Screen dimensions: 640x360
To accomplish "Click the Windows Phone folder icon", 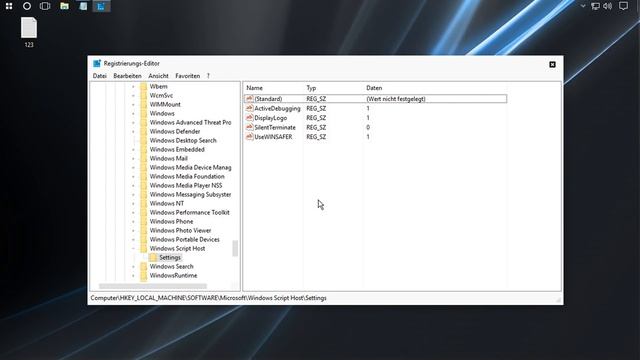I will point(143,221).
